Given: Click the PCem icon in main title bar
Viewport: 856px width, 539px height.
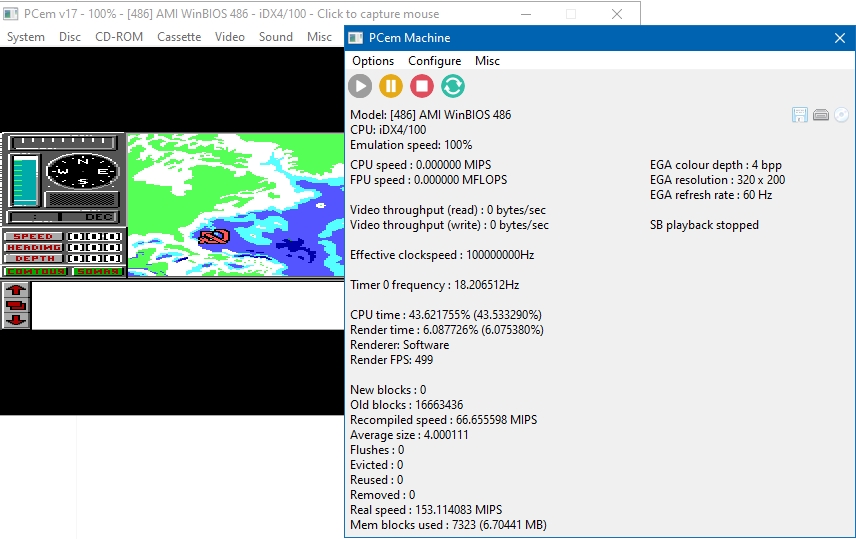Looking at the screenshot, I should pos(10,14).
